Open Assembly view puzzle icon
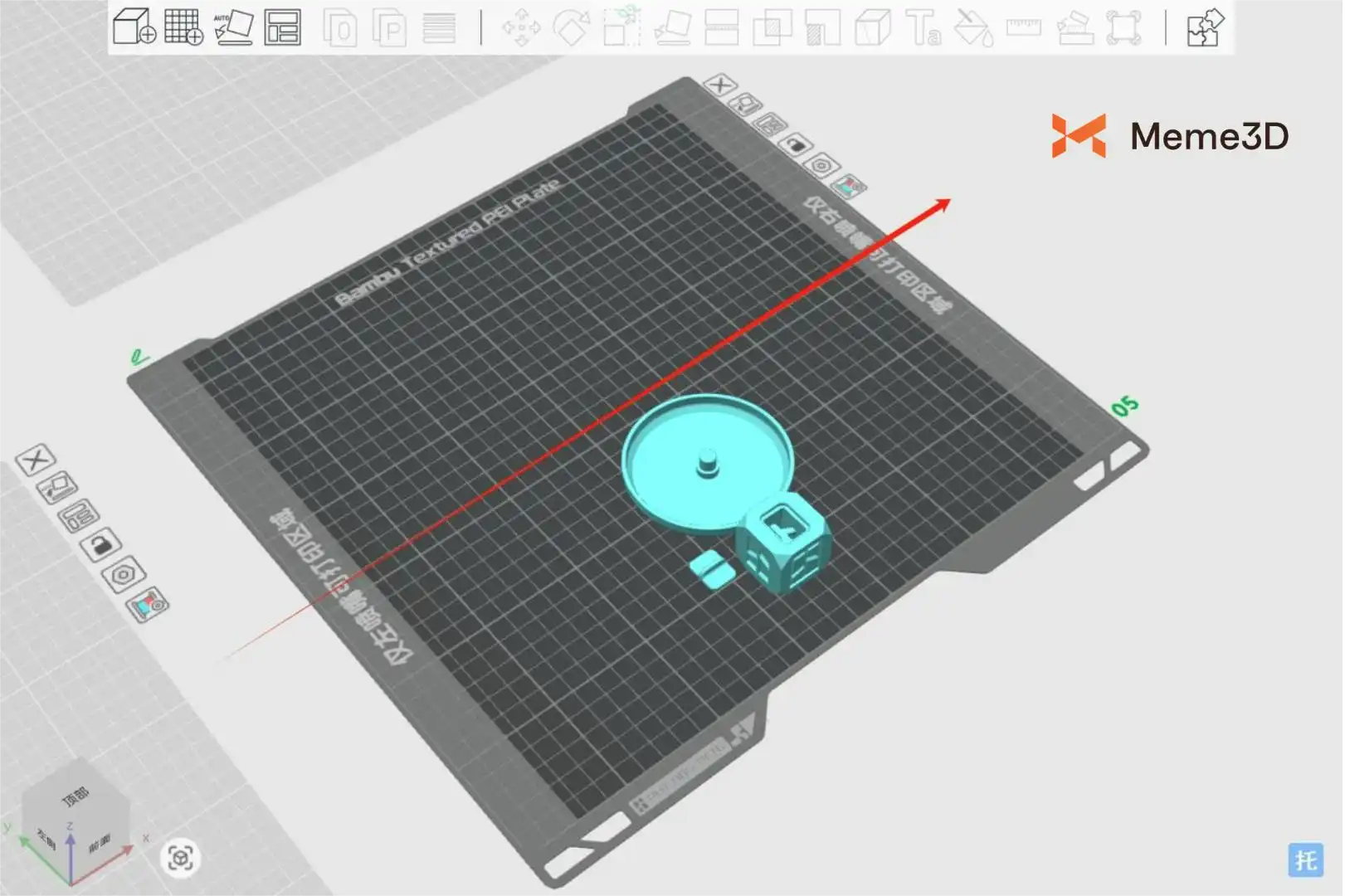 [1205, 27]
